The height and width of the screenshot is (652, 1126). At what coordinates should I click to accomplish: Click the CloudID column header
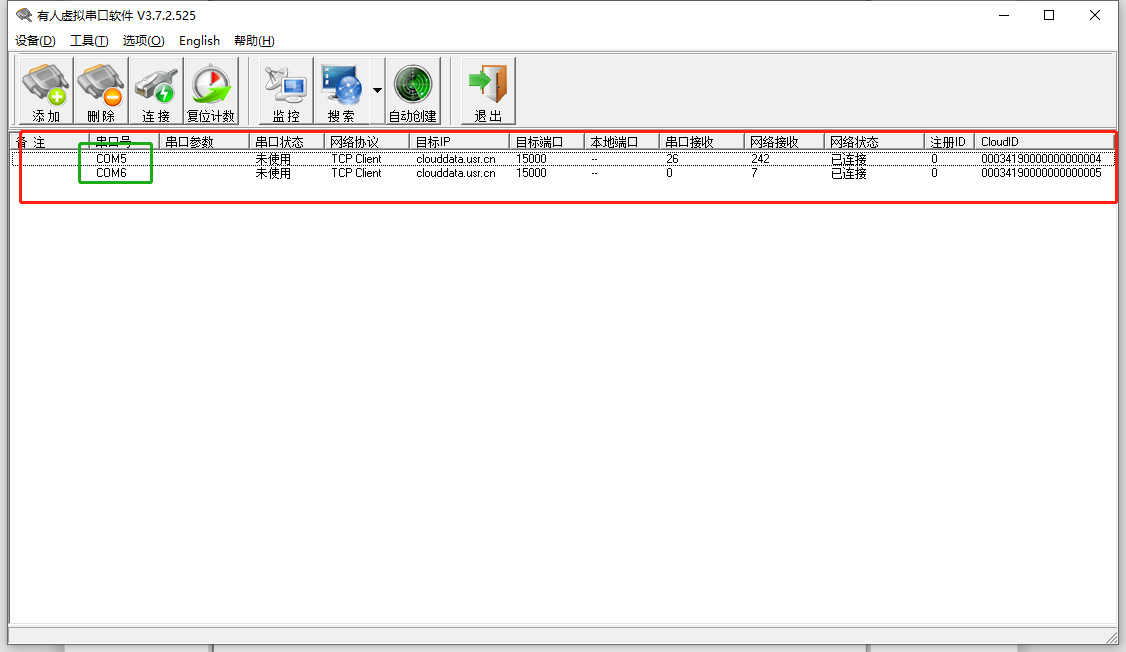point(1043,142)
